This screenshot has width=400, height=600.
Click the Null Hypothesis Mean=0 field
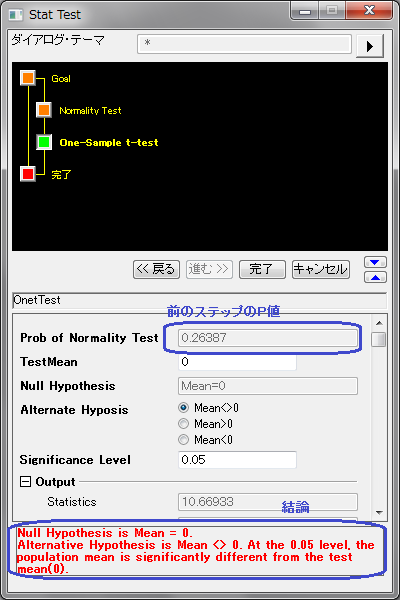coord(268,386)
